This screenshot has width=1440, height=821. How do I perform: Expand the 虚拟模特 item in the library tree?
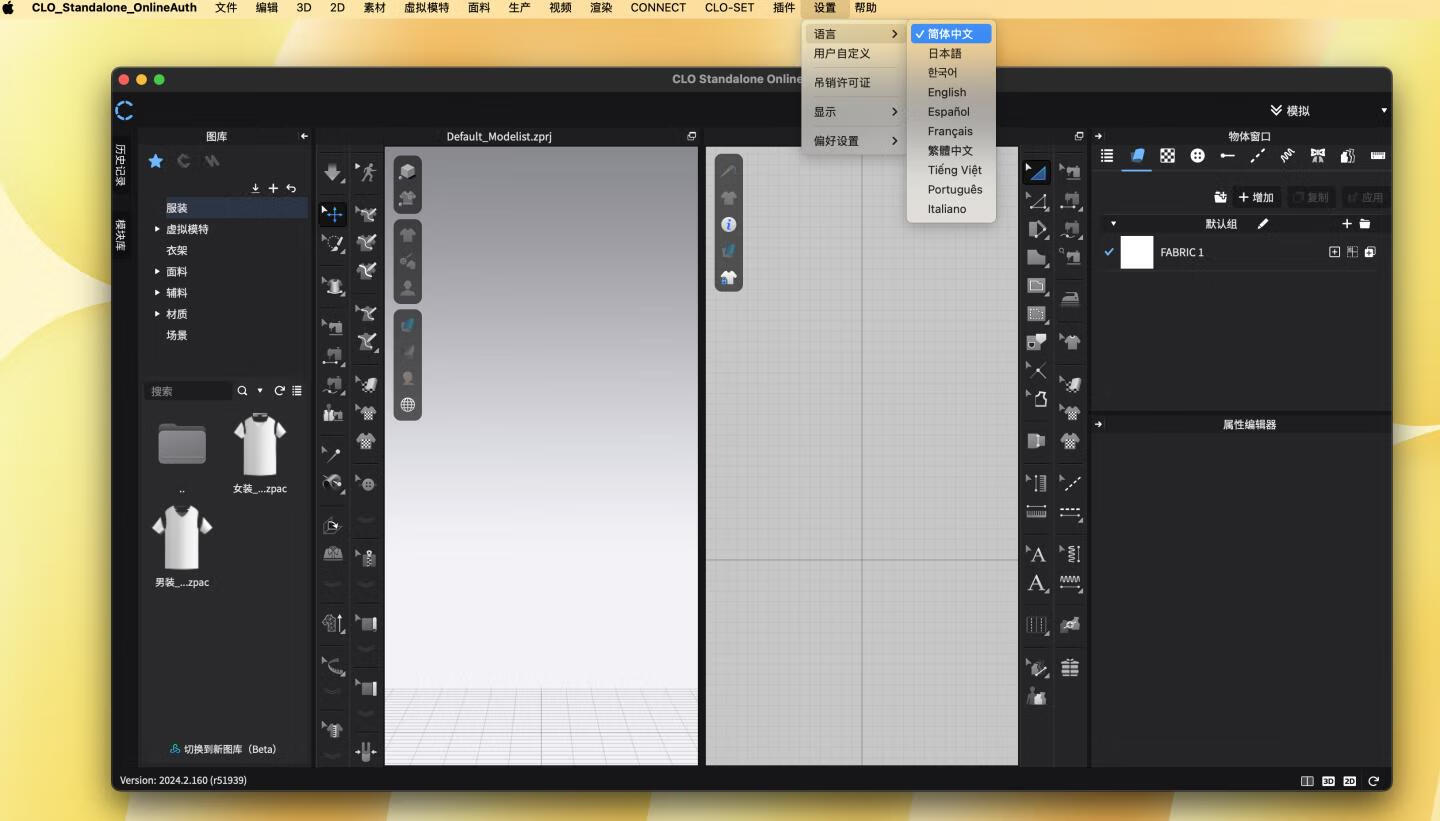157,228
